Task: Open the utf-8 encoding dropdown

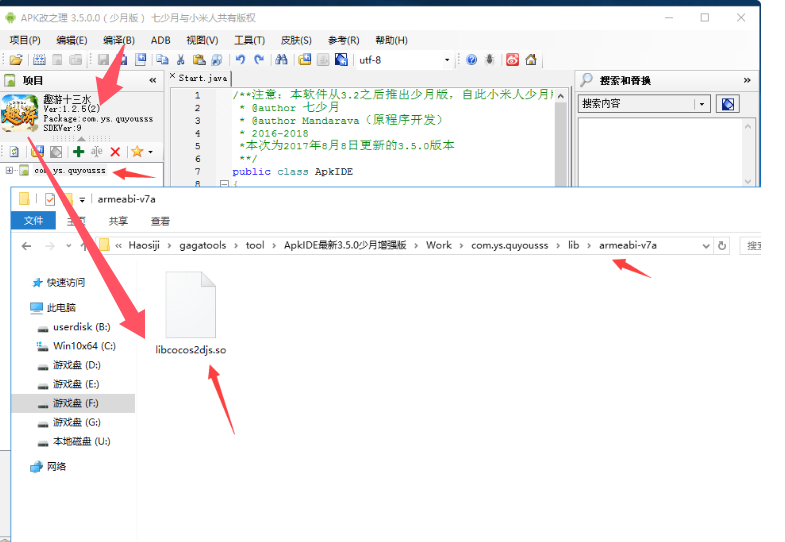Action: pos(447,60)
